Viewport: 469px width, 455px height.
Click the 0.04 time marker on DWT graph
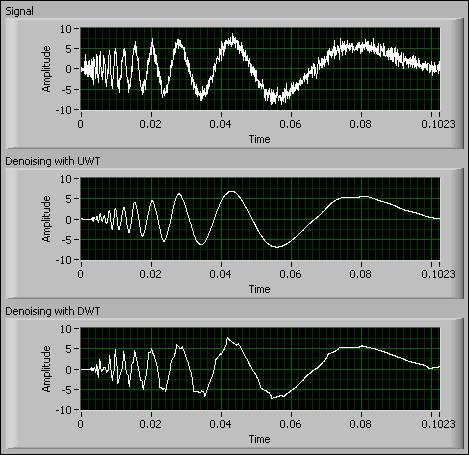pos(220,424)
